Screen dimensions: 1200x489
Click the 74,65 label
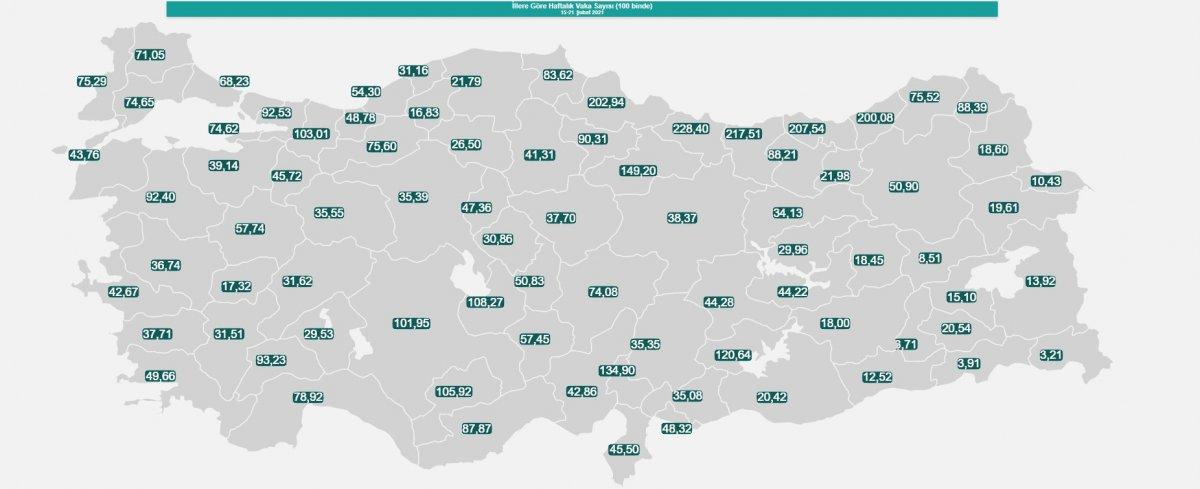coord(139,102)
